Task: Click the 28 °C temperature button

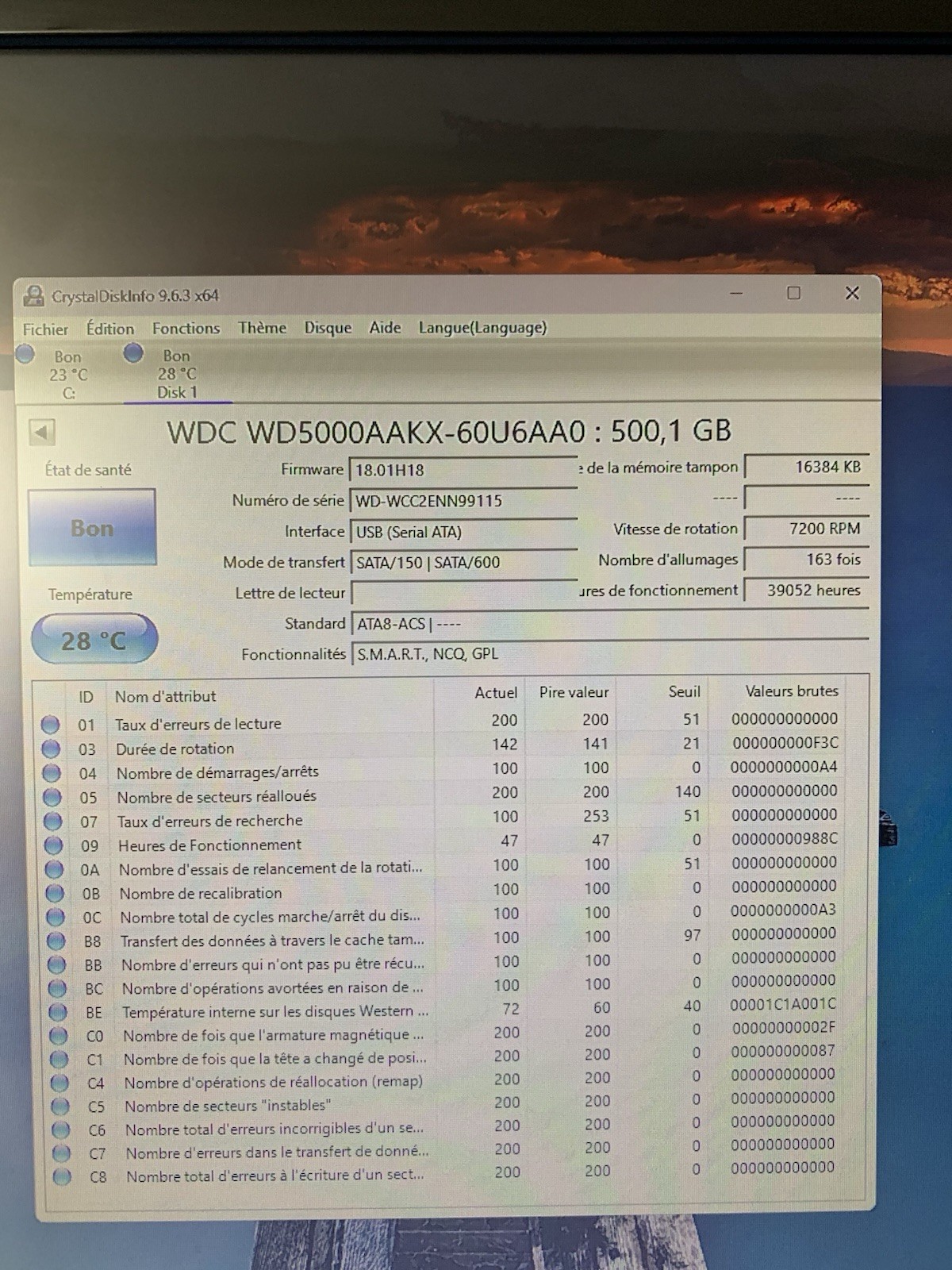Action: click(94, 640)
